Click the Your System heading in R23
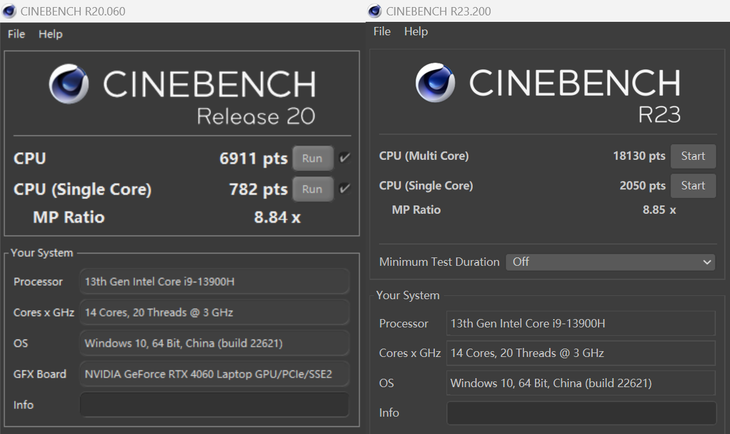This screenshot has height=434, width=730. tap(408, 295)
